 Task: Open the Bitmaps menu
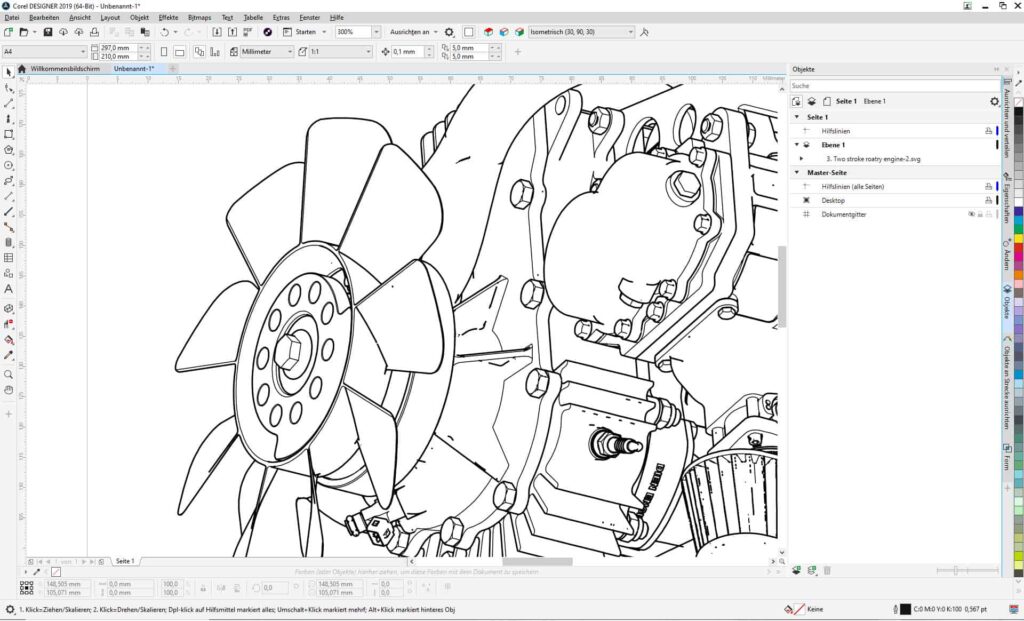coord(199,18)
